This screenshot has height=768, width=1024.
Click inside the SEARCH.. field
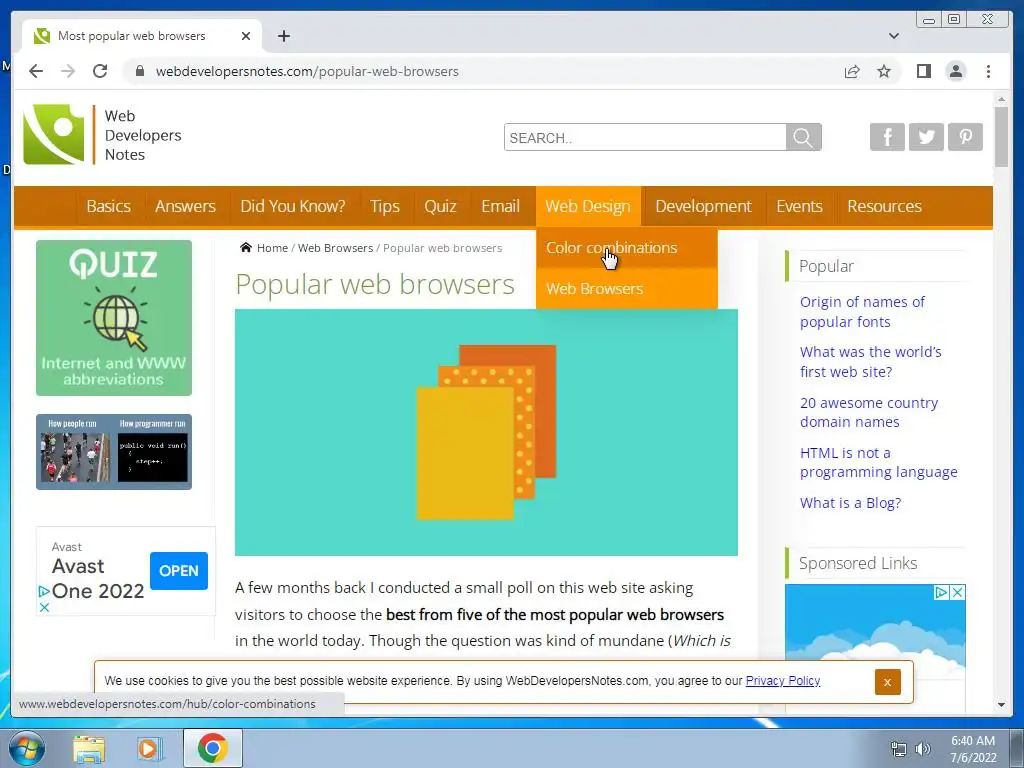(x=645, y=137)
